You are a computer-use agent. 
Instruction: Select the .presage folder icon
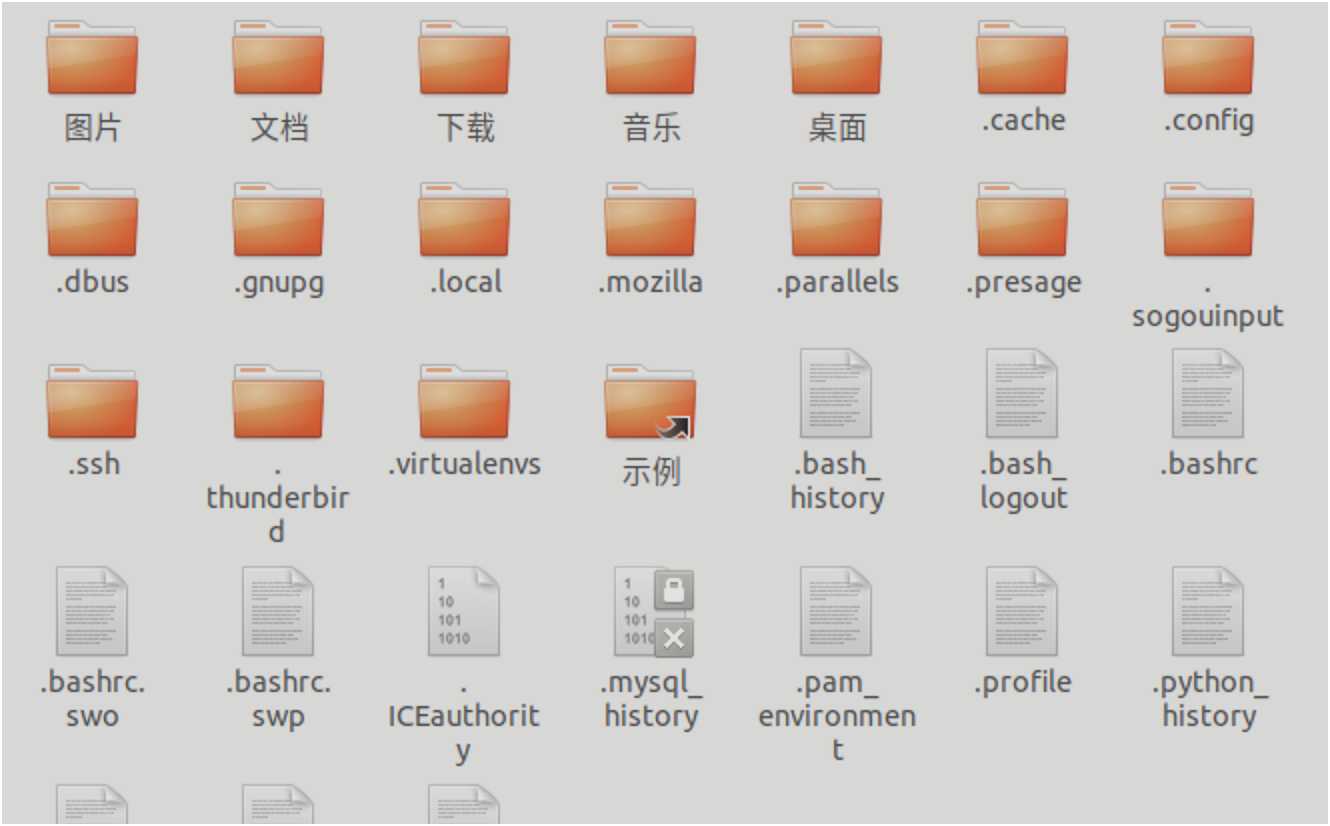(x=1022, y=219)
